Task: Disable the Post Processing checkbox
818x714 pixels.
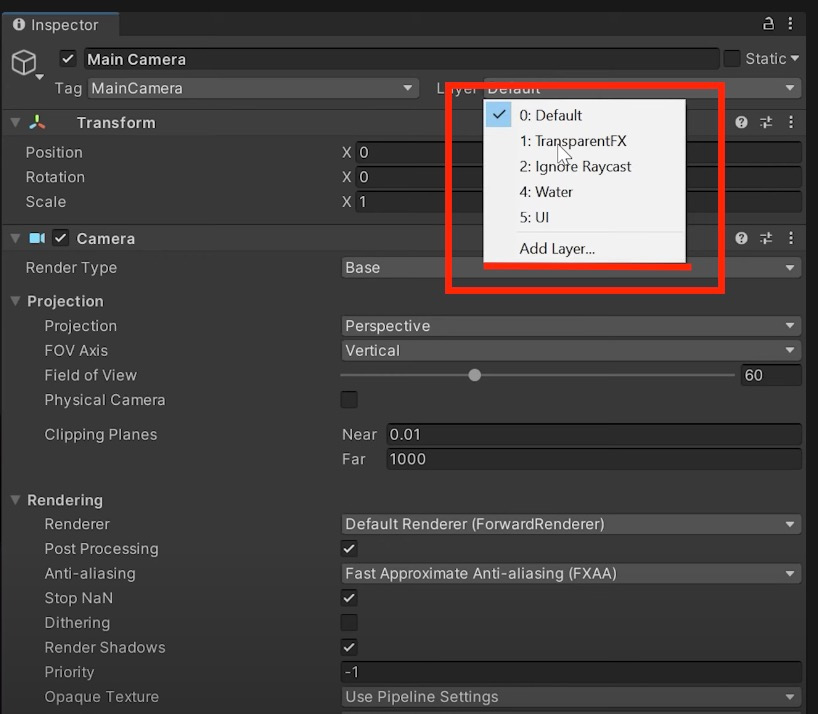Action: [x=349, y=549]
